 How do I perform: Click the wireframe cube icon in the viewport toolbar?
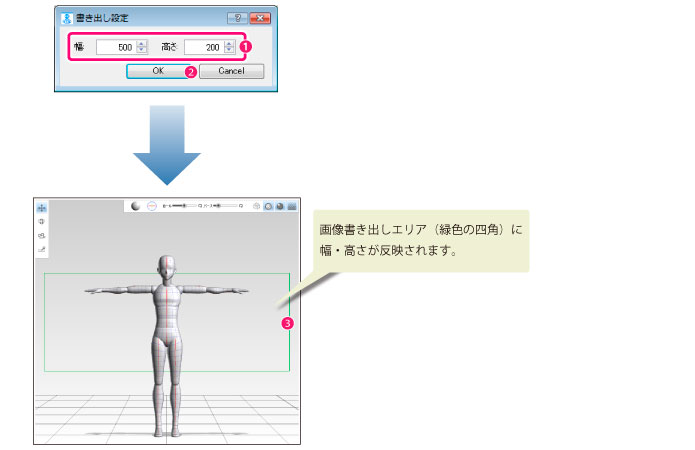[x=256, y=206]
